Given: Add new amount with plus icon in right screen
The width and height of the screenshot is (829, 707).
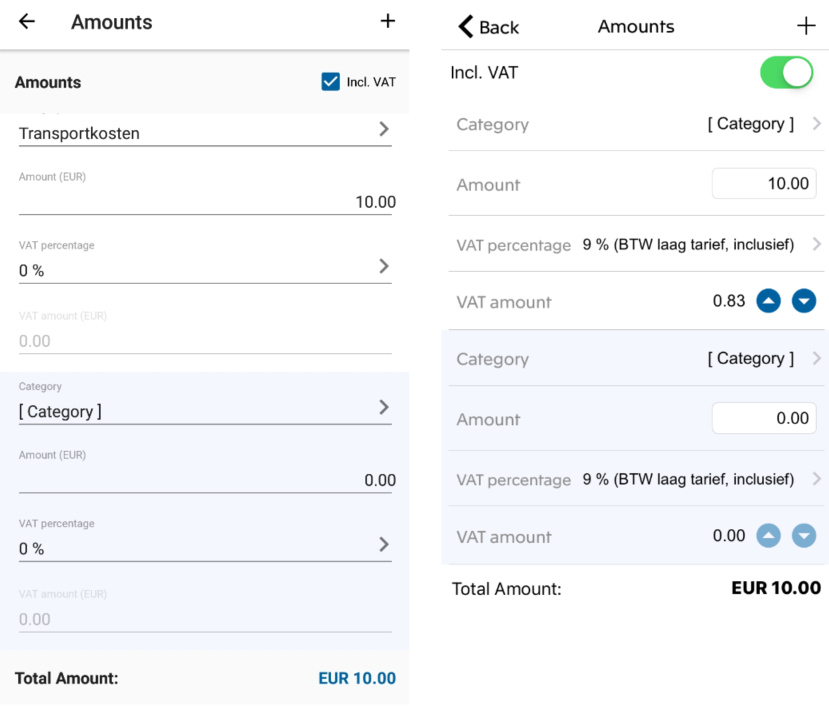Looking at the screenshot, I should 806,25.
